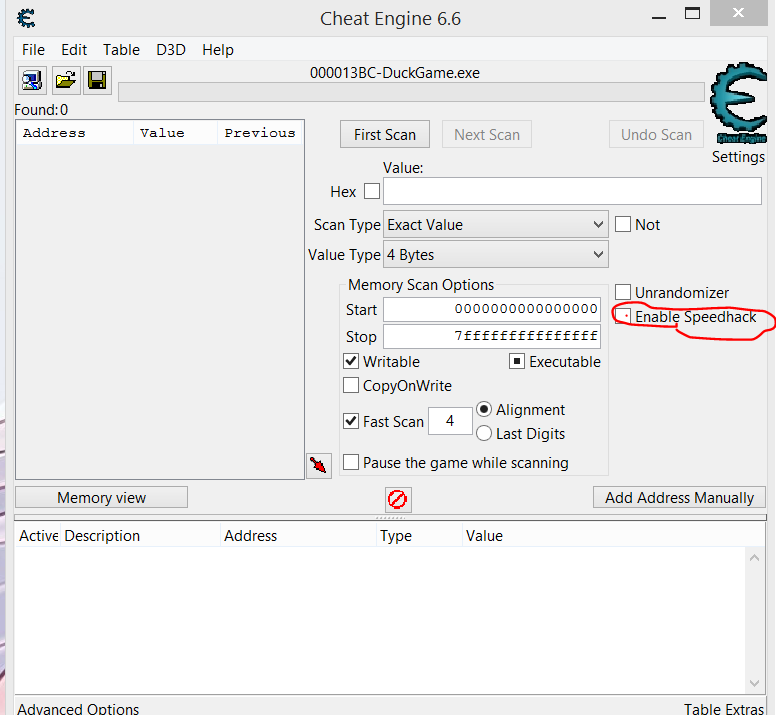Open the process list computer icon
The image size is (776, 715).
point(33,80)
